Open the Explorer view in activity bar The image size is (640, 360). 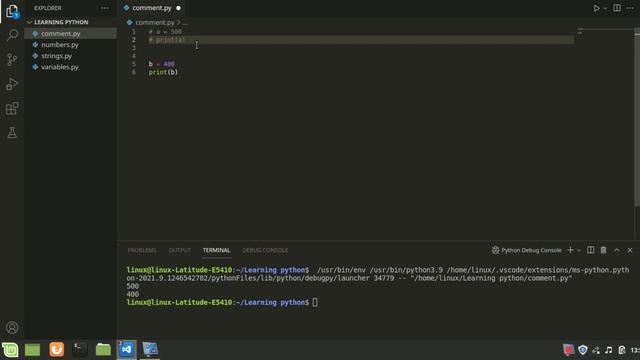[x=12, y=11]
